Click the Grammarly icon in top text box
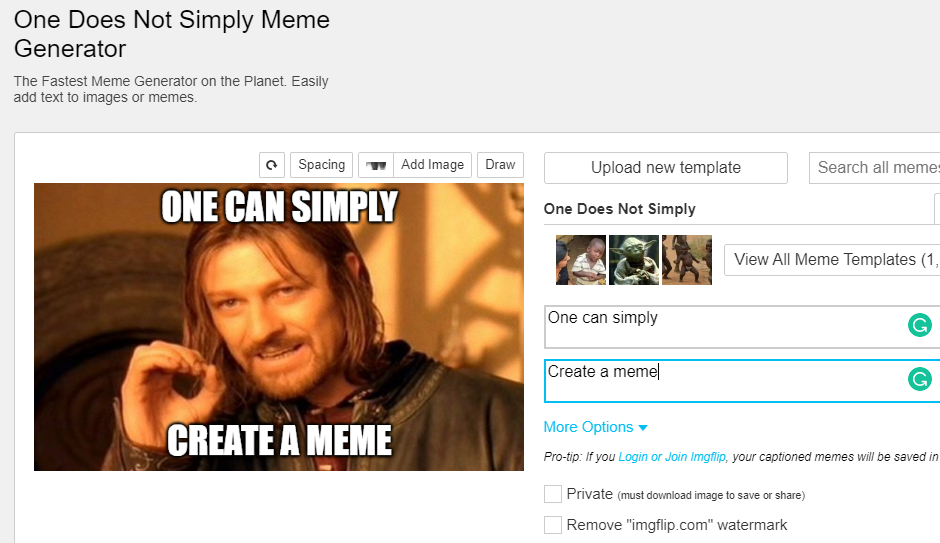This screenshot has height=543, width=940. click(x=920, y=325)
